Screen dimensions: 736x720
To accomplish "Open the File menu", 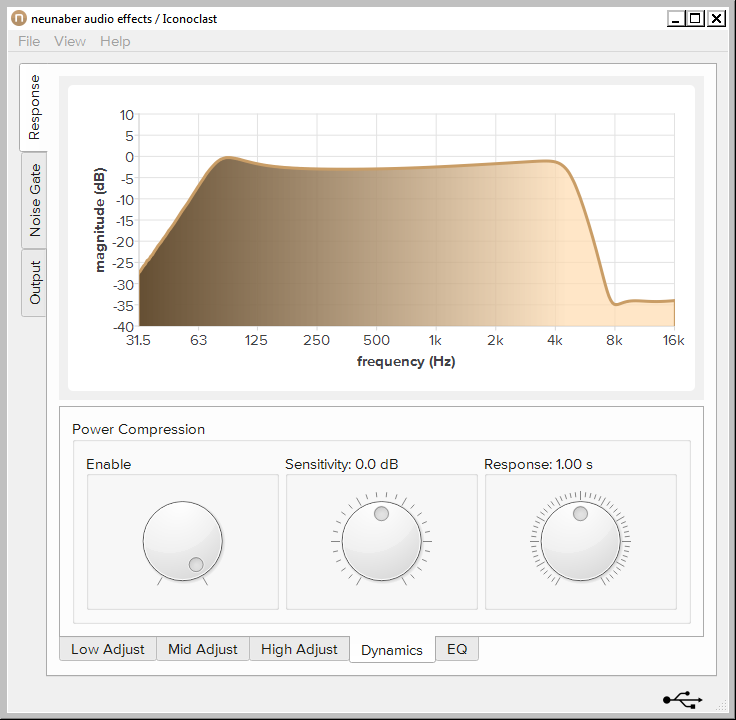I will 29,41.
